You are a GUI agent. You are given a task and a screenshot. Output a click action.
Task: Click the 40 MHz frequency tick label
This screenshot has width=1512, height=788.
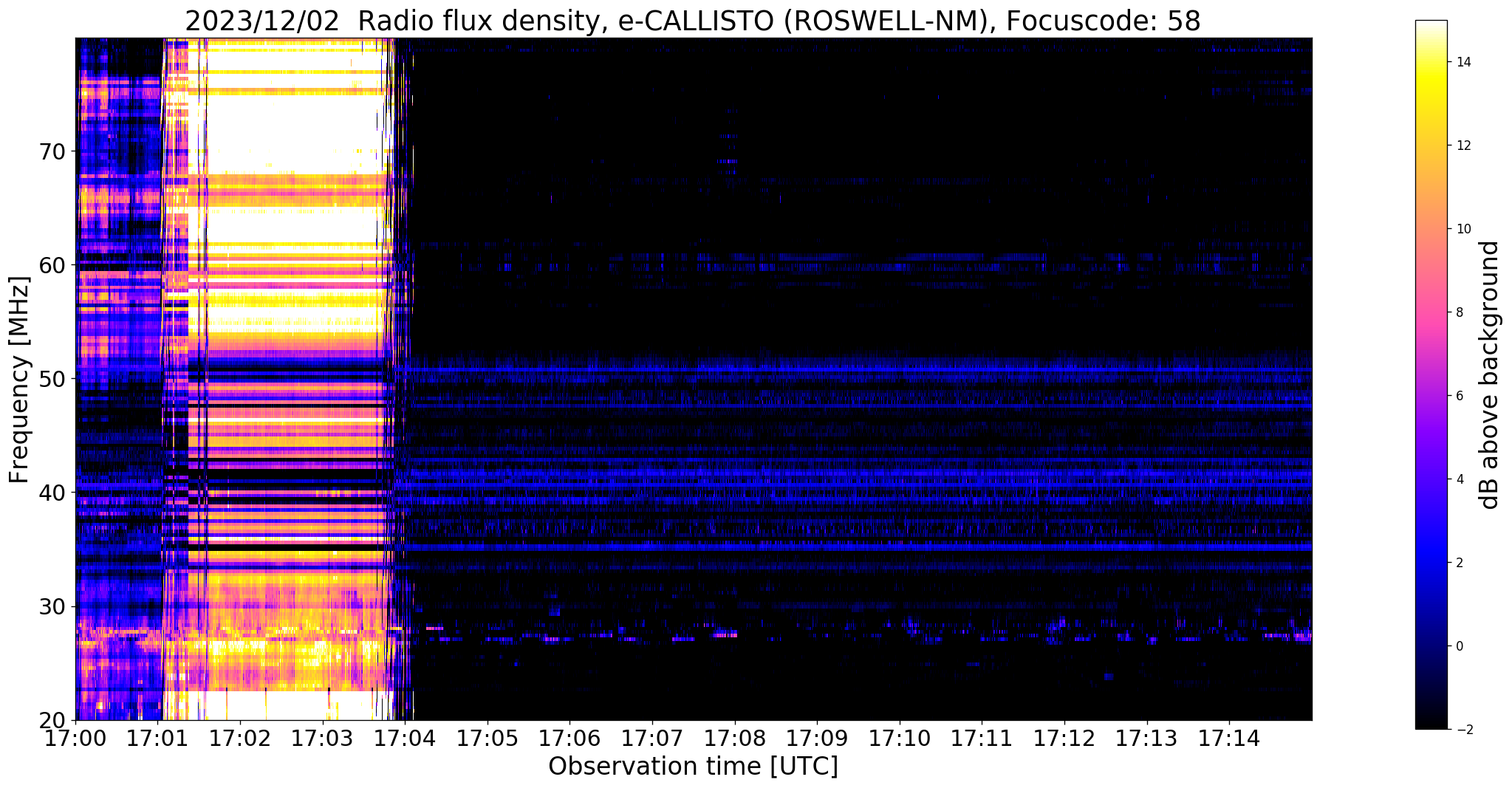tap(52, 493)
